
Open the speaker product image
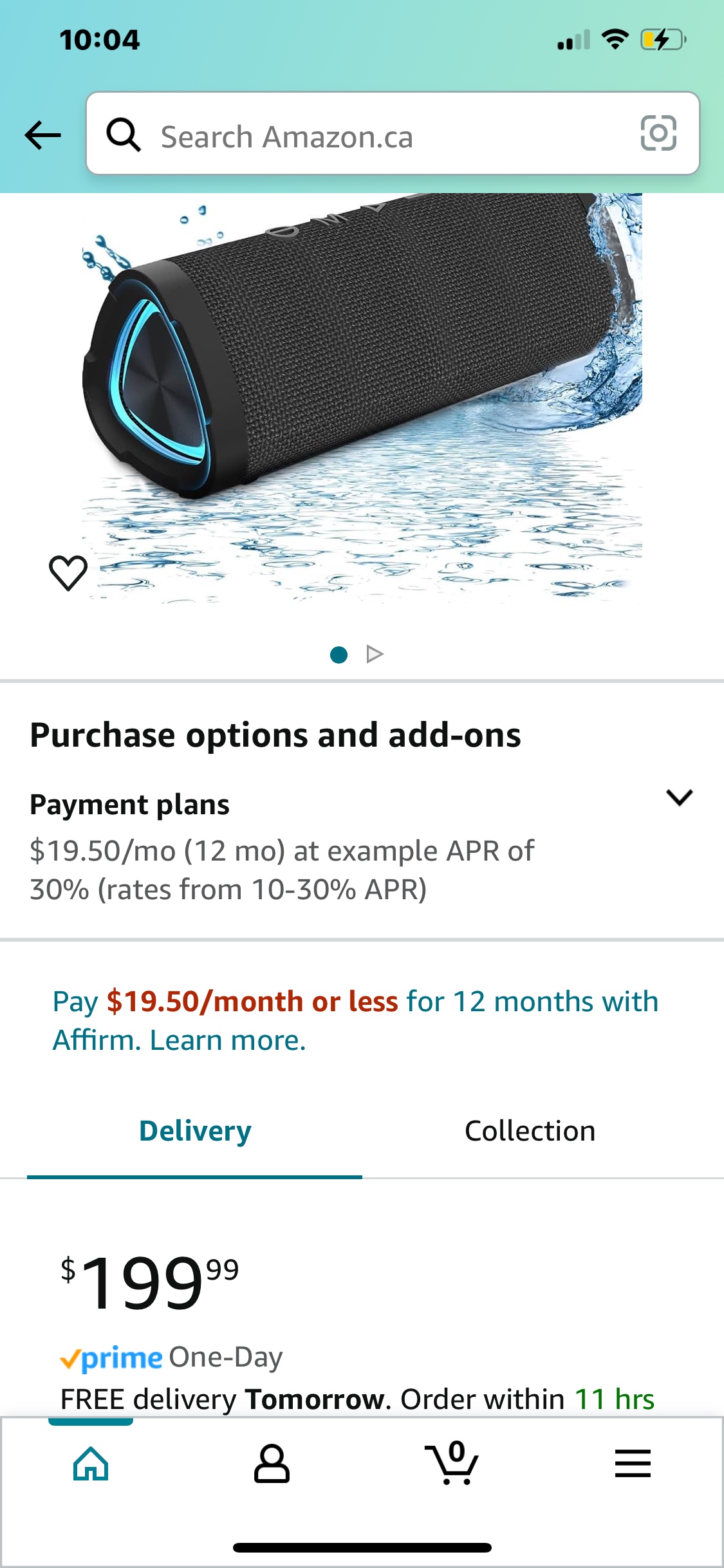coord(362,398)
